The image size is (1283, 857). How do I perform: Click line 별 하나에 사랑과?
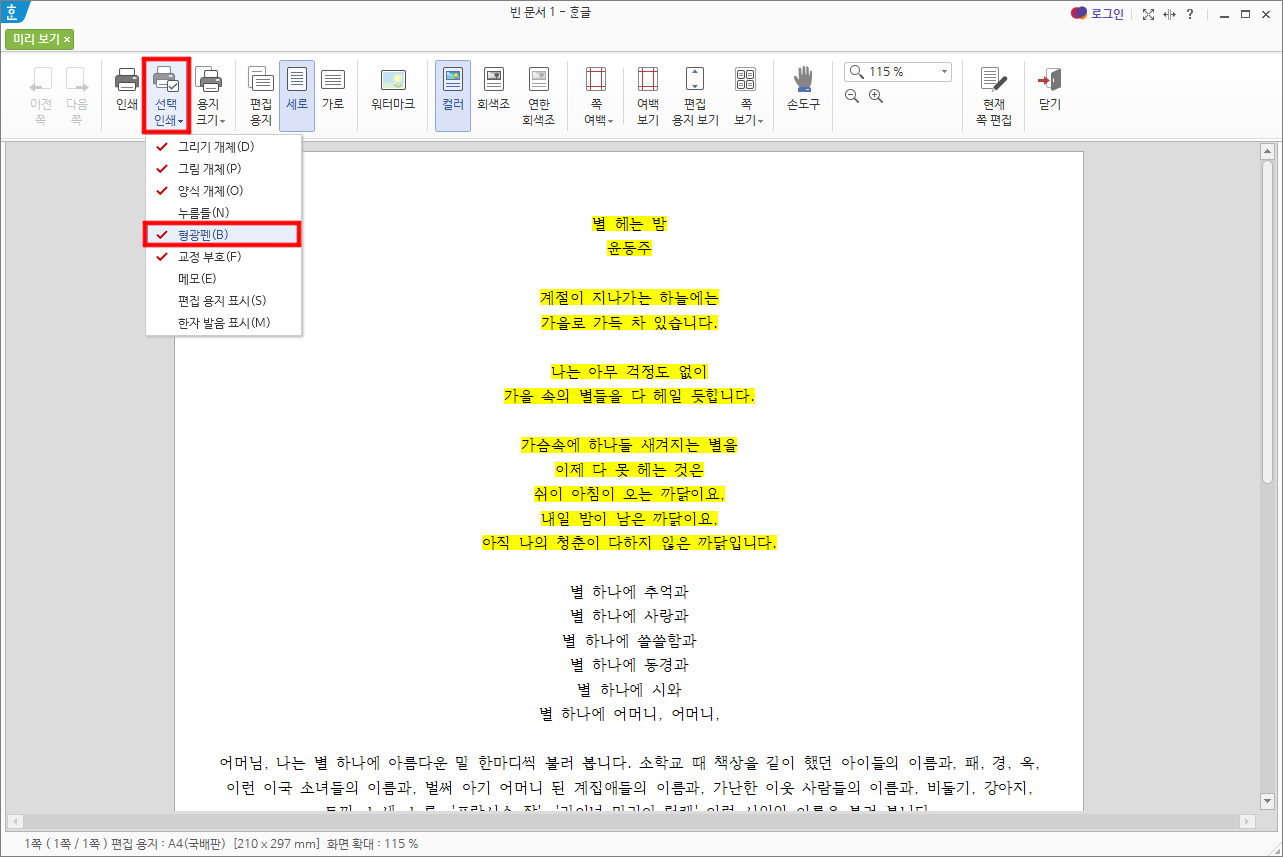[x=629, y=616]
